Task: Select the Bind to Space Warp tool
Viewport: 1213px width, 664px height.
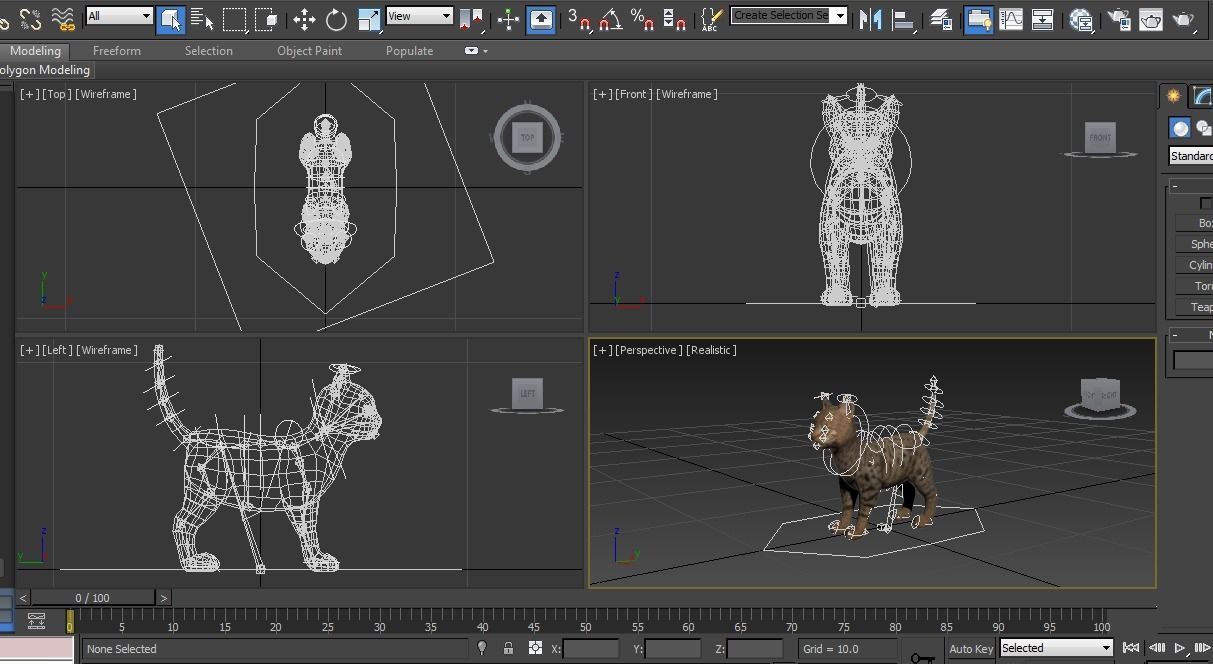Action: tap(63, 18)
